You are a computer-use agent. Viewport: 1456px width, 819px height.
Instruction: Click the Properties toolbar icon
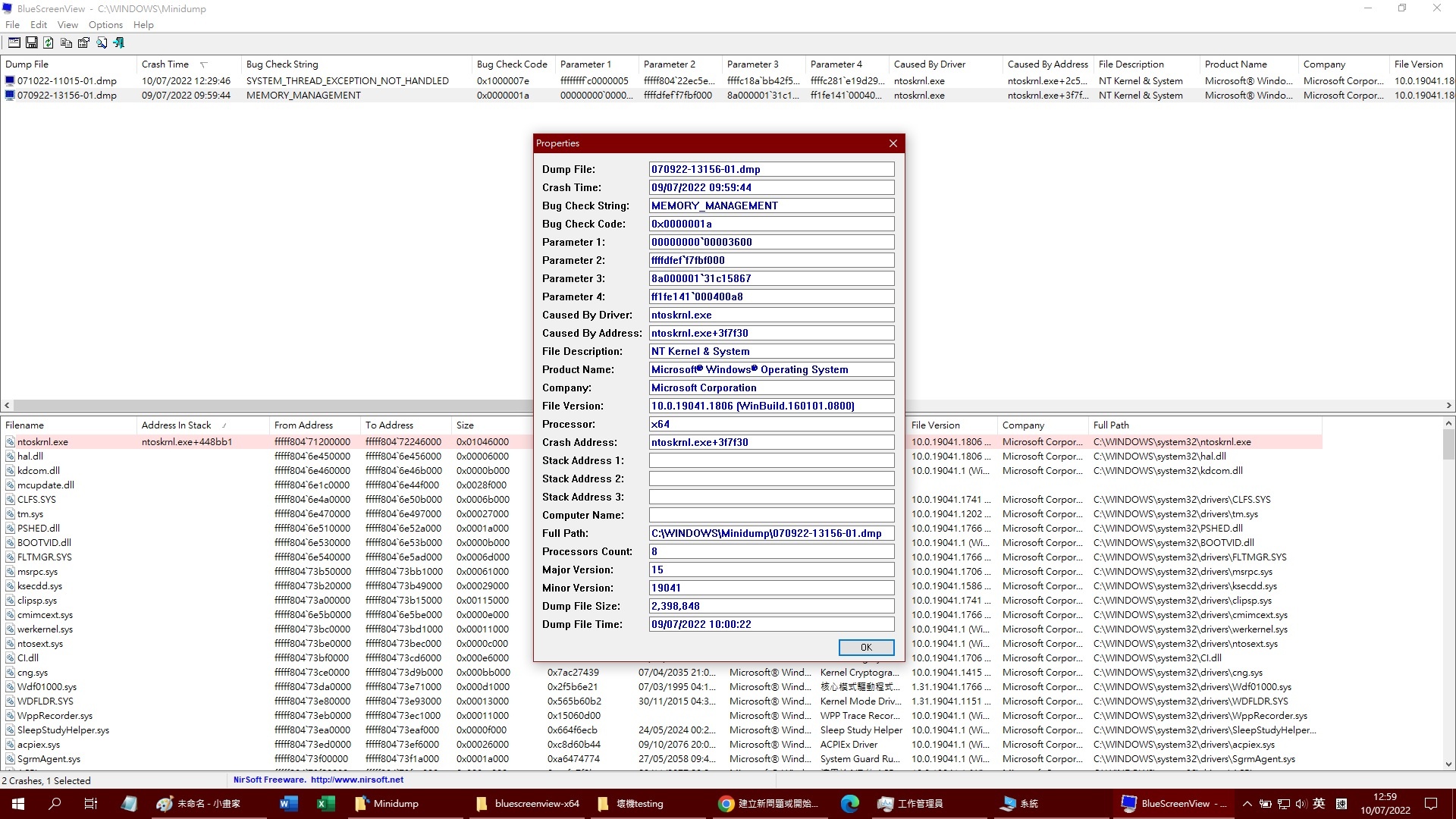(83, 42)
